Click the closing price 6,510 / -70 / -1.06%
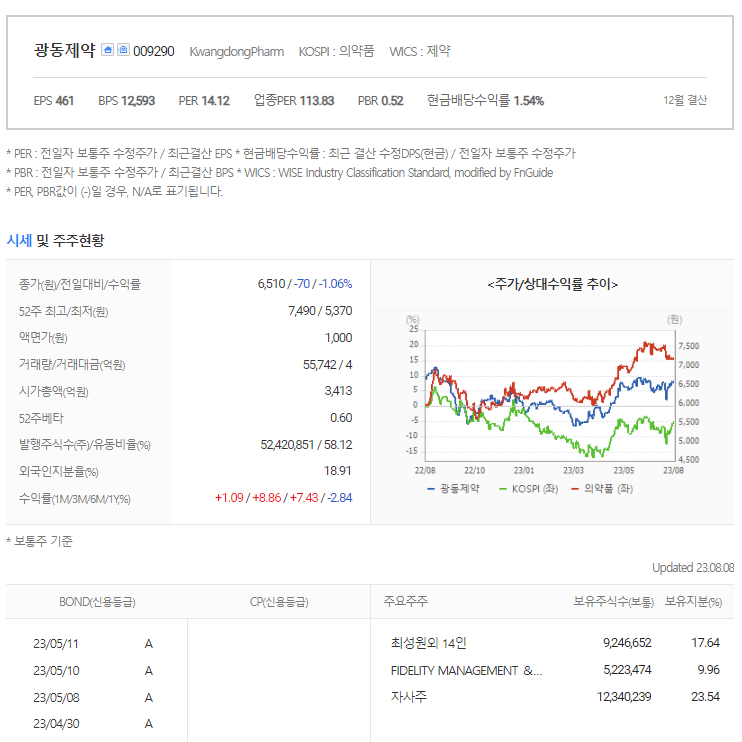Image resolution: width=742 pixels, height=742 pixels. tap(305, 284)
